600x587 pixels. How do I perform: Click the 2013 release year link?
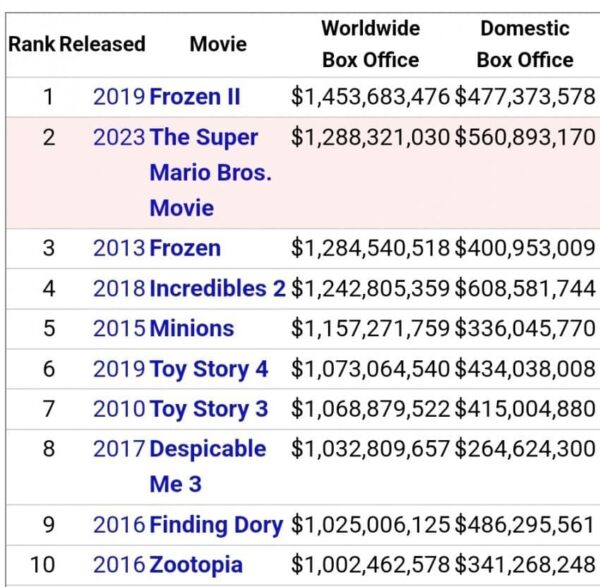pyautogui.click(x=119, y=248)
